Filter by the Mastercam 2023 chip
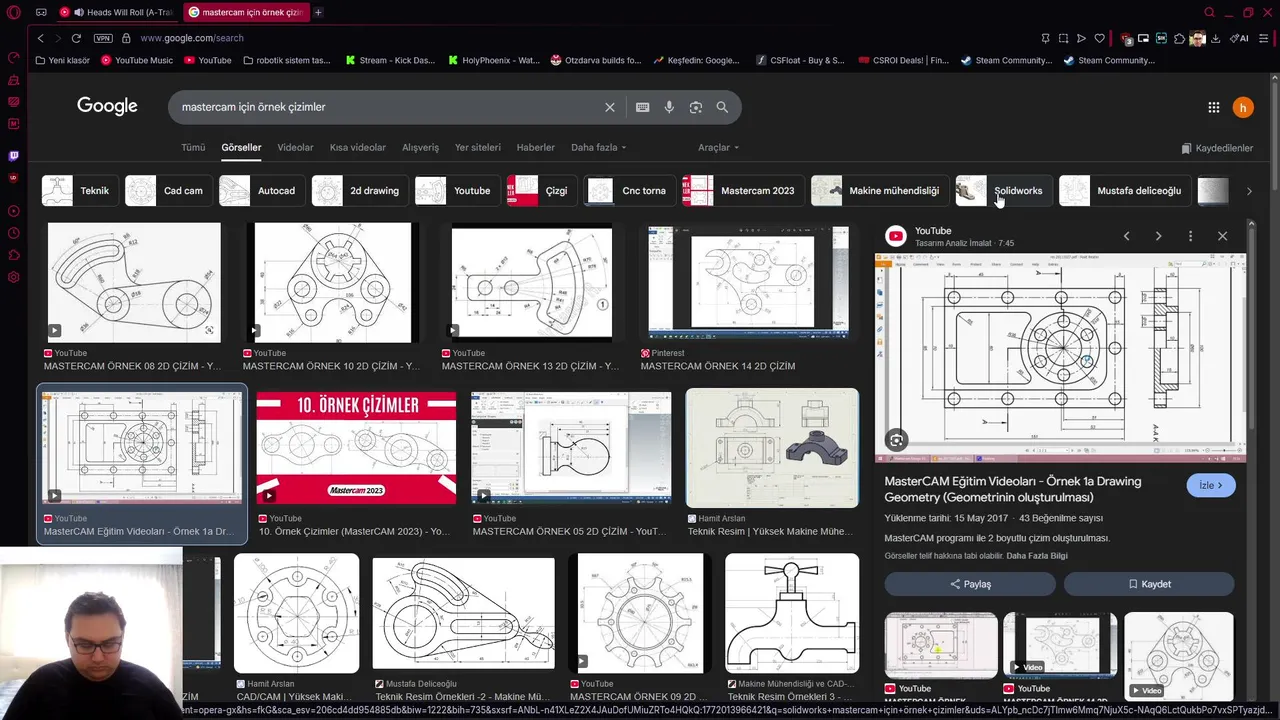1280x720 pixels. [x=742, y=191]
